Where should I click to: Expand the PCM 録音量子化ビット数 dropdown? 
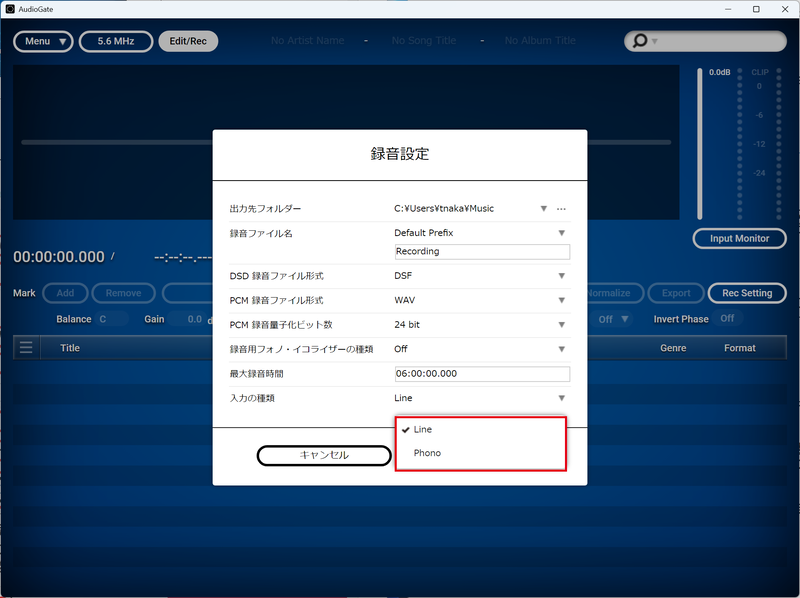click(561, 326)
